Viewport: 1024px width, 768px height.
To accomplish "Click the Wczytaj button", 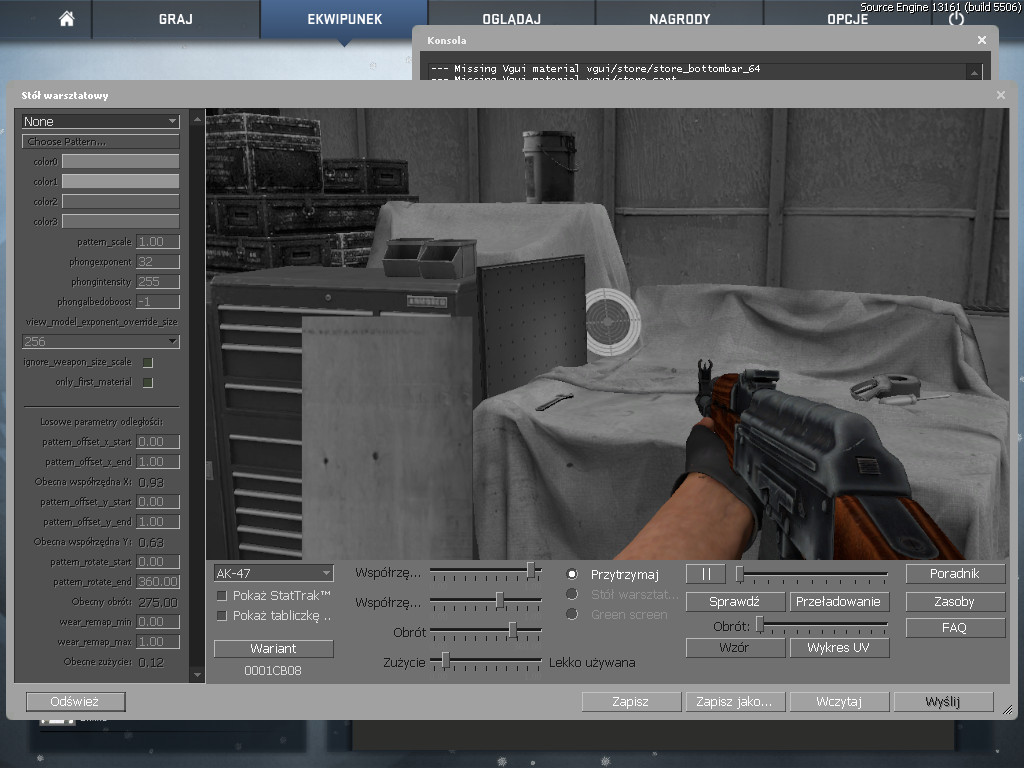I will 839,701.
